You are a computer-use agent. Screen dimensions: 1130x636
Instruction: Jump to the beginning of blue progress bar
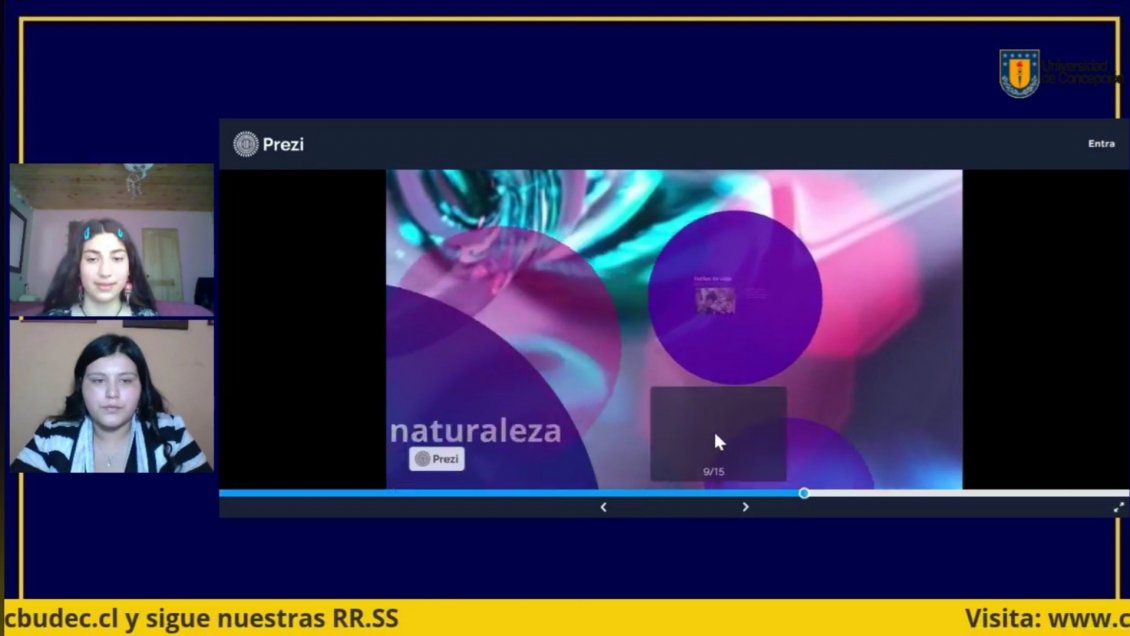(x=224, y=493)
